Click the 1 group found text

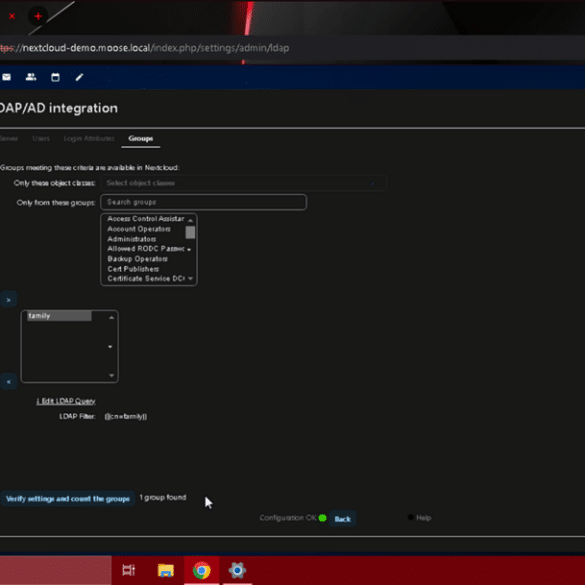tap(163, 498)
